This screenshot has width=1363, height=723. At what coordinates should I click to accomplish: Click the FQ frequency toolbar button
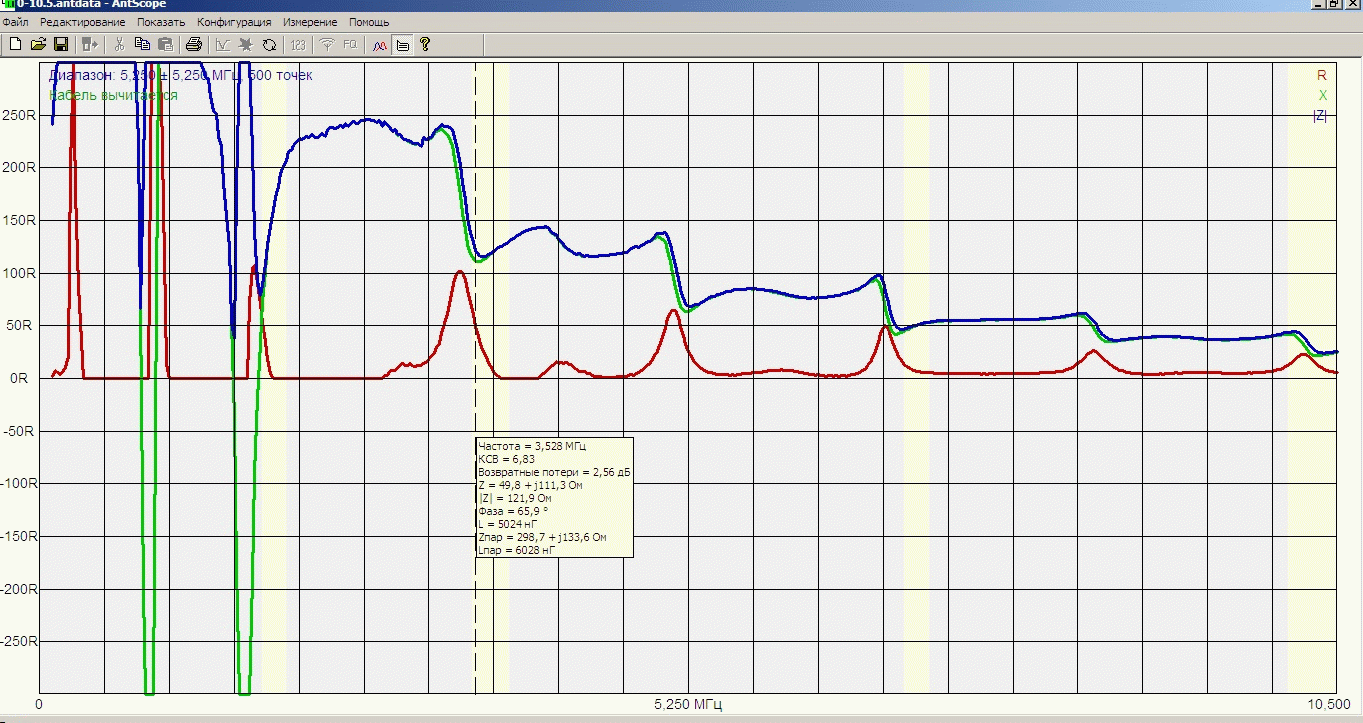click(x=350, y=44)
